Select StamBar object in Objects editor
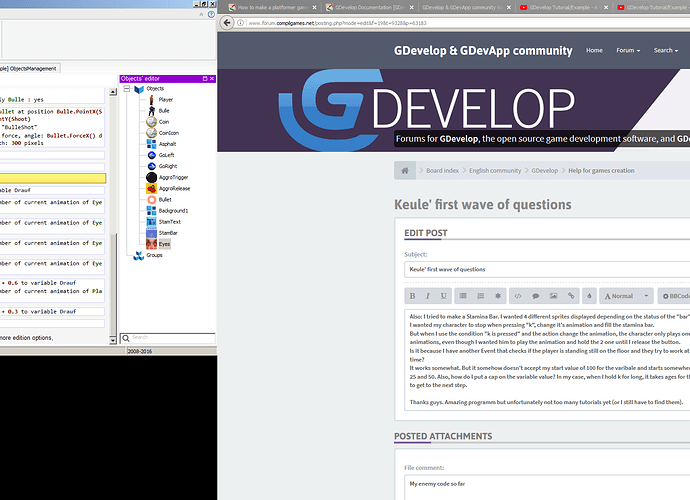 click(168, 233)
